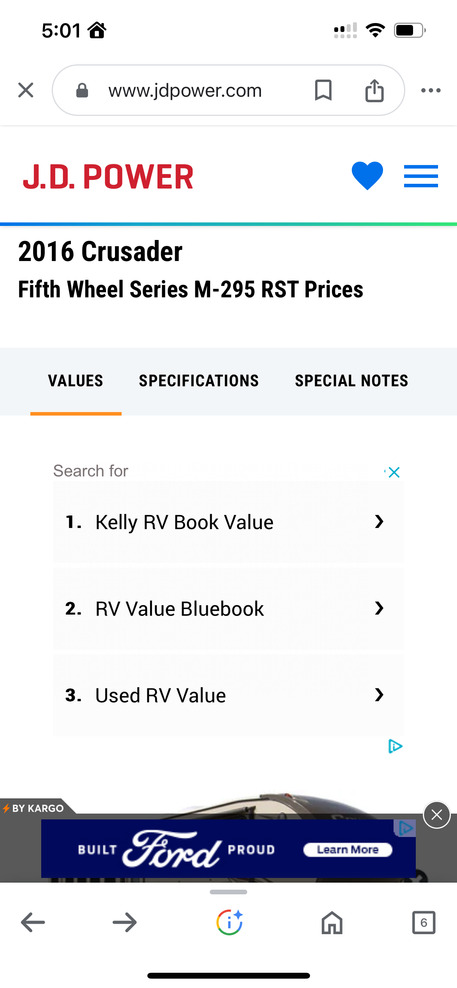Go back with the left arrow
The width and height of the screenshot is (457, 988).
click(x=33, y=923)
